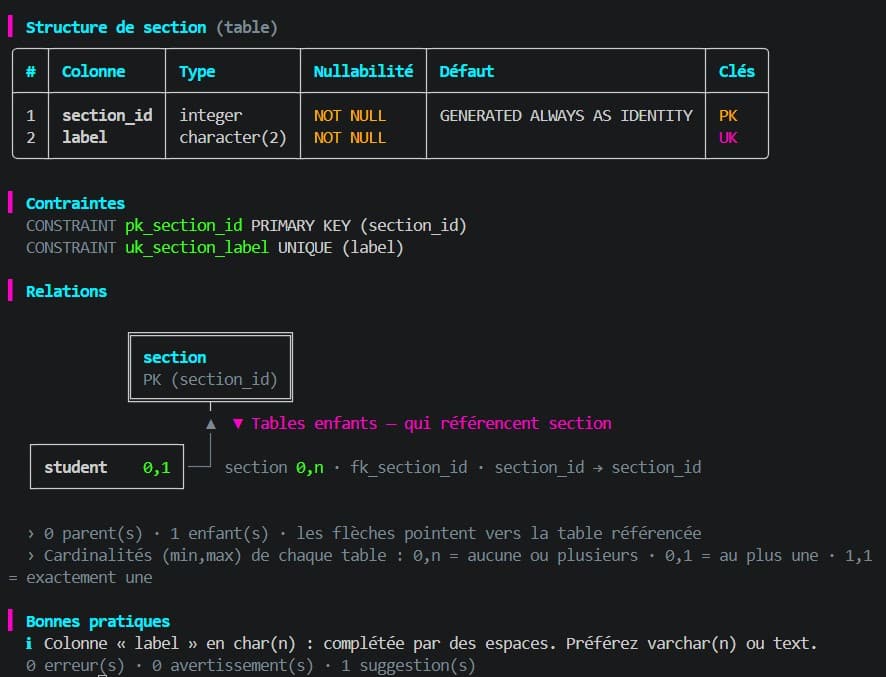Click the 'Clés' column header
The width and height of the screenshot is (886, 677).
pos(737,71)
